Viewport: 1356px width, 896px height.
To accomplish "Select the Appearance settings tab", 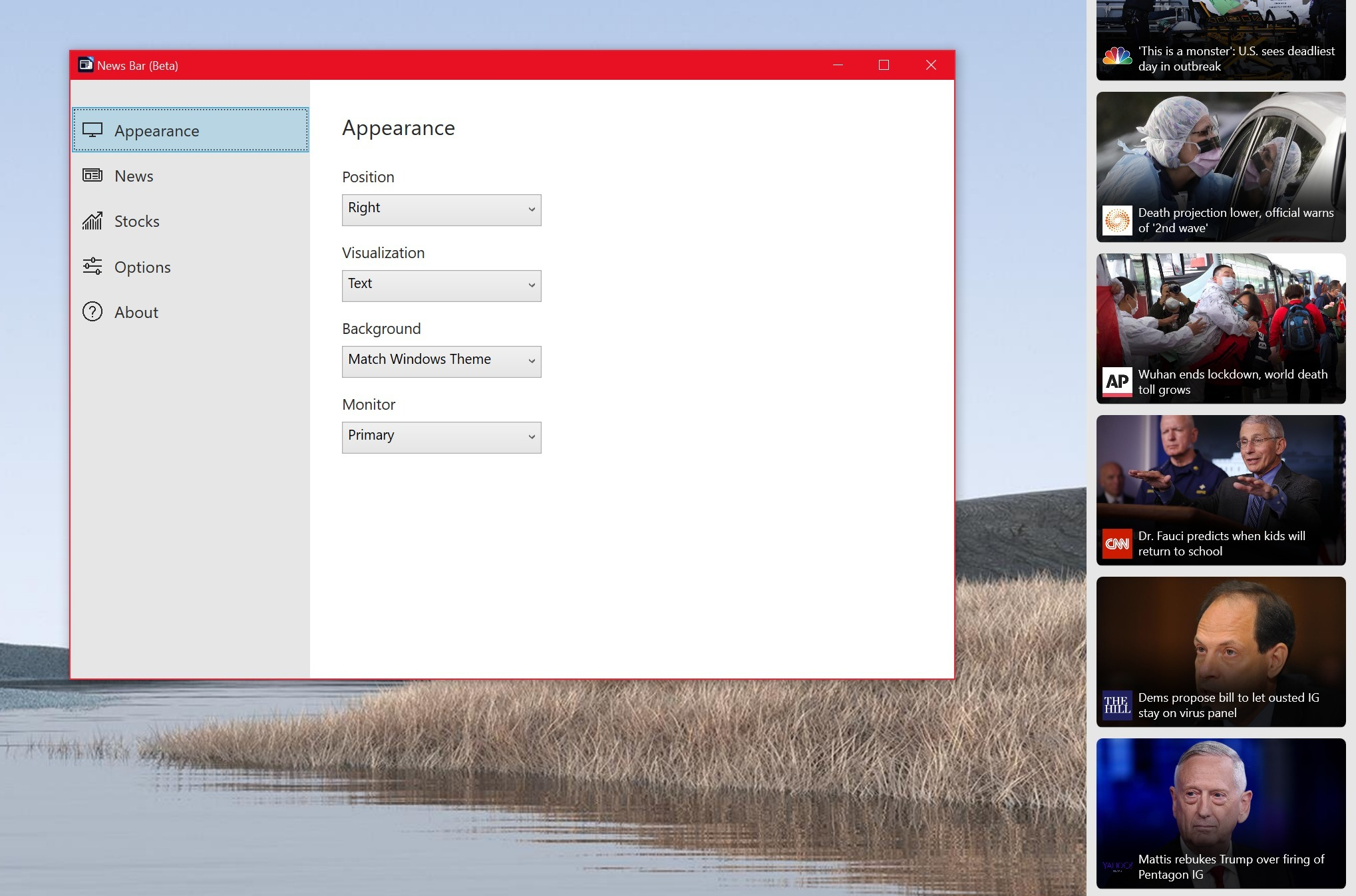I will coord(191,130).
